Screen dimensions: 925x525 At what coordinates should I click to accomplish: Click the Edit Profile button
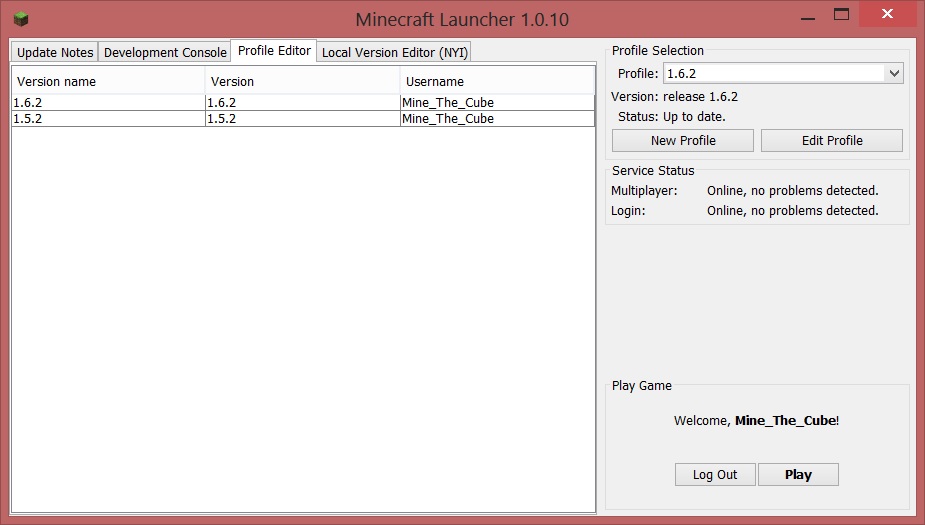pos(832,140)
